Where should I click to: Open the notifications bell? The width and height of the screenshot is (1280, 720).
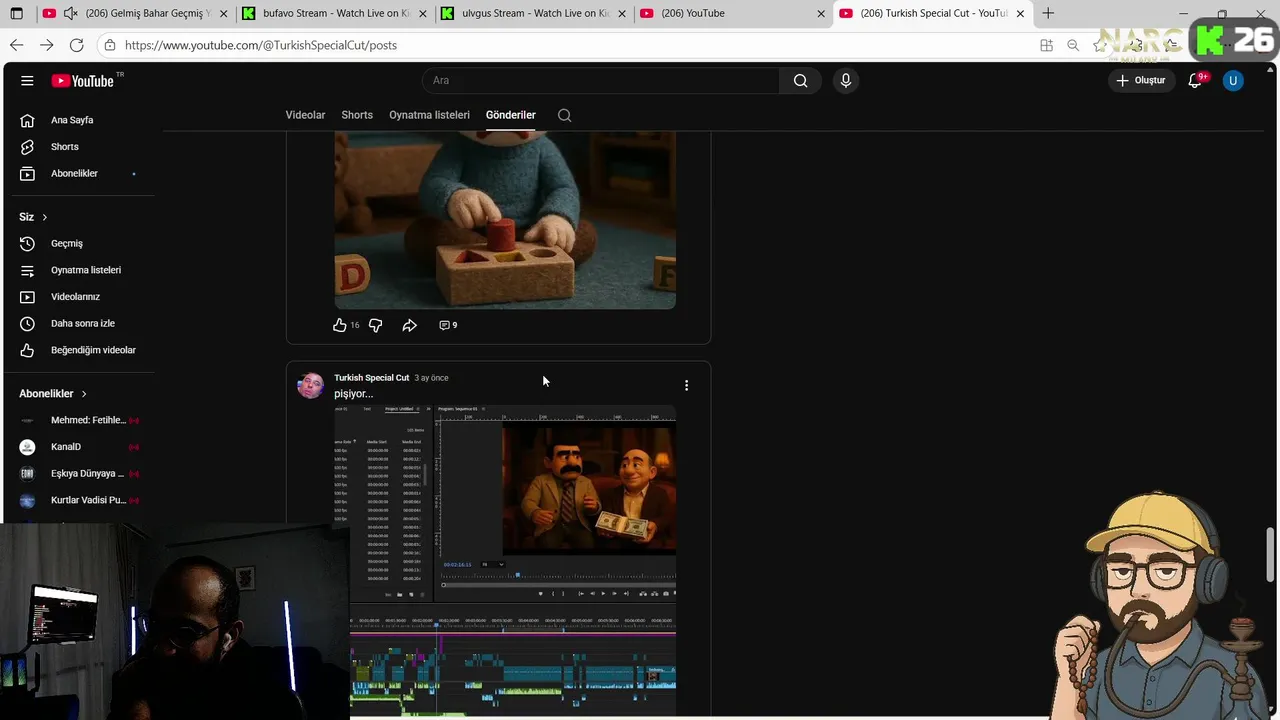pyautogui.click(x=1195, y=80)
